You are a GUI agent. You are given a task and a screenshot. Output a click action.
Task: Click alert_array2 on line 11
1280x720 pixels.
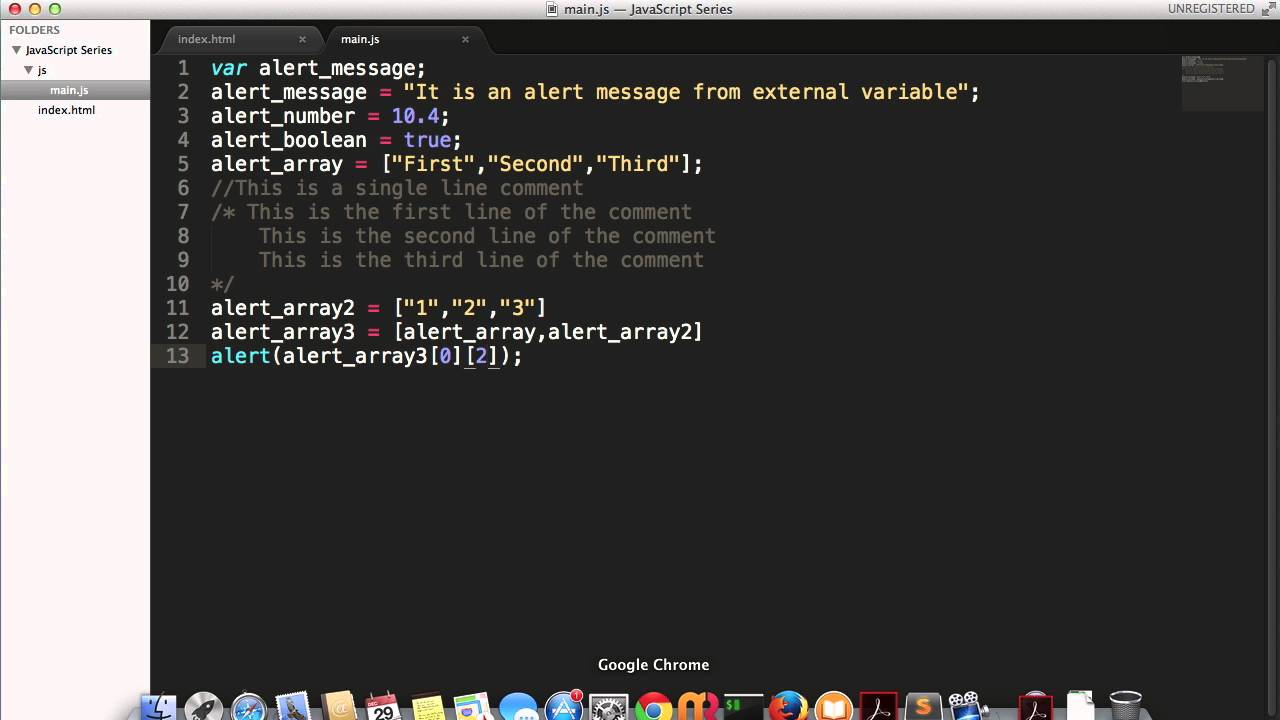coord(283,308)
